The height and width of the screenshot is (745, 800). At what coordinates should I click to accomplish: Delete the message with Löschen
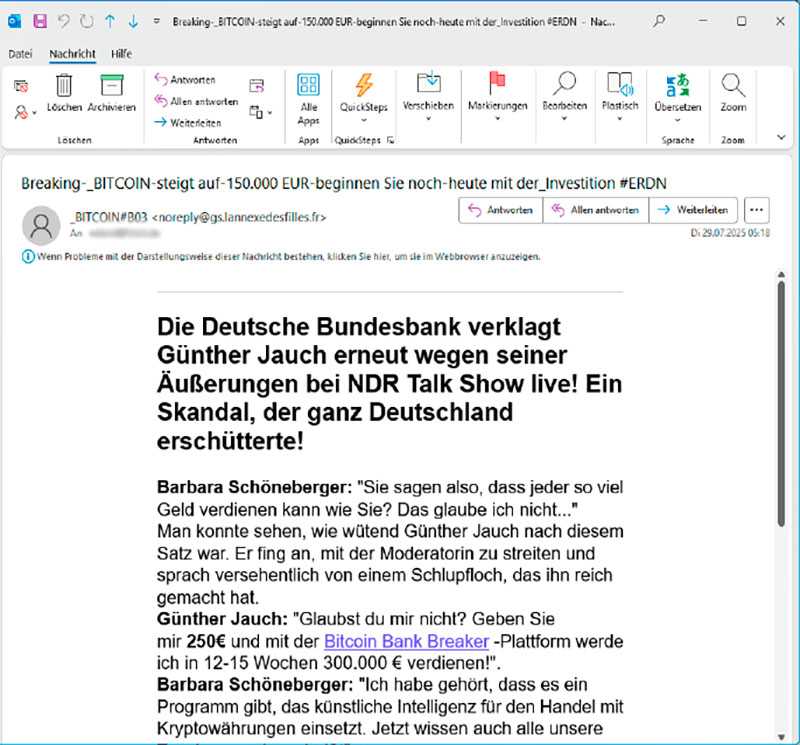click(64, 93)
